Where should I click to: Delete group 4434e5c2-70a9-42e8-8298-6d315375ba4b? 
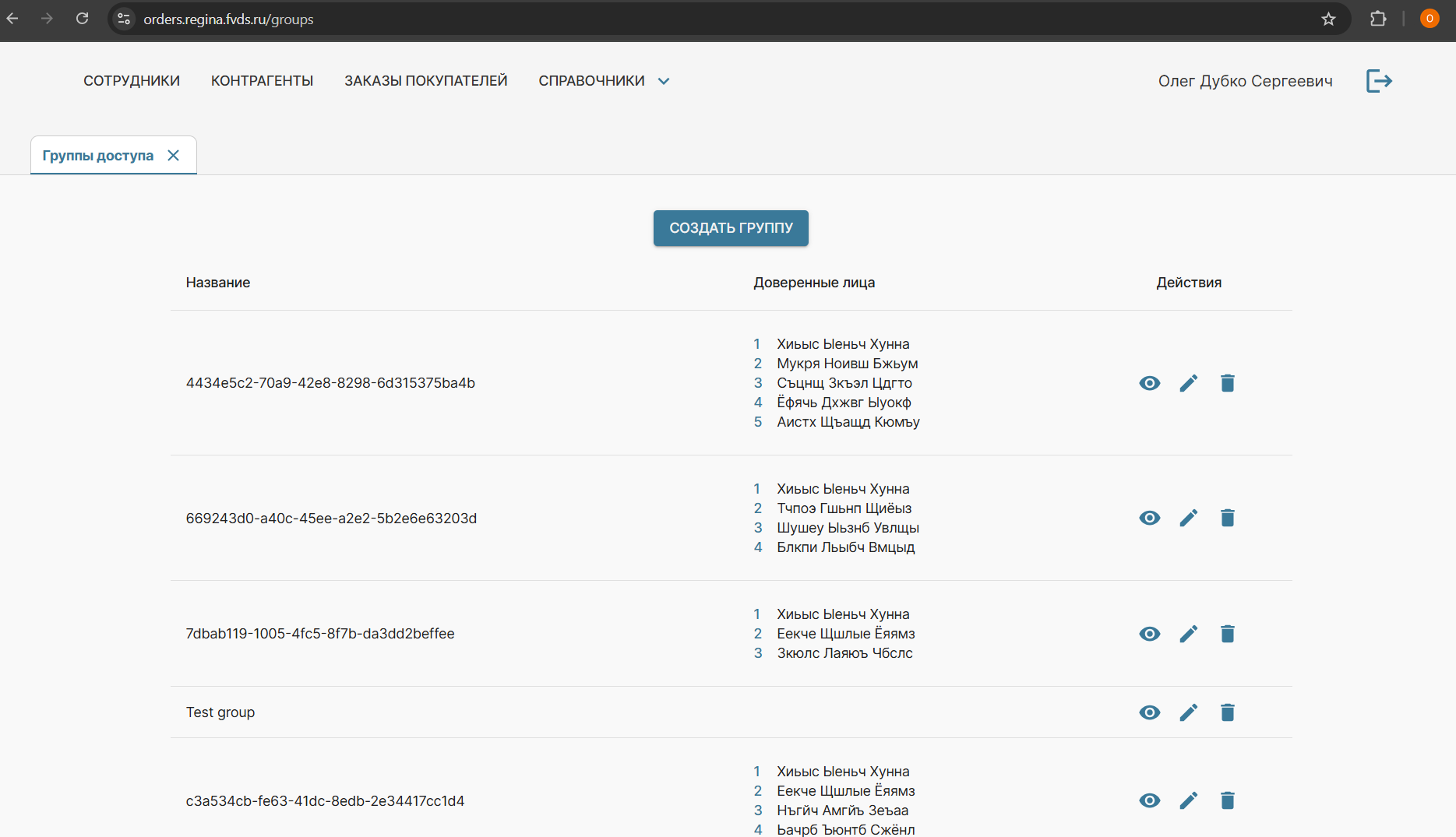coord(1227,383)
